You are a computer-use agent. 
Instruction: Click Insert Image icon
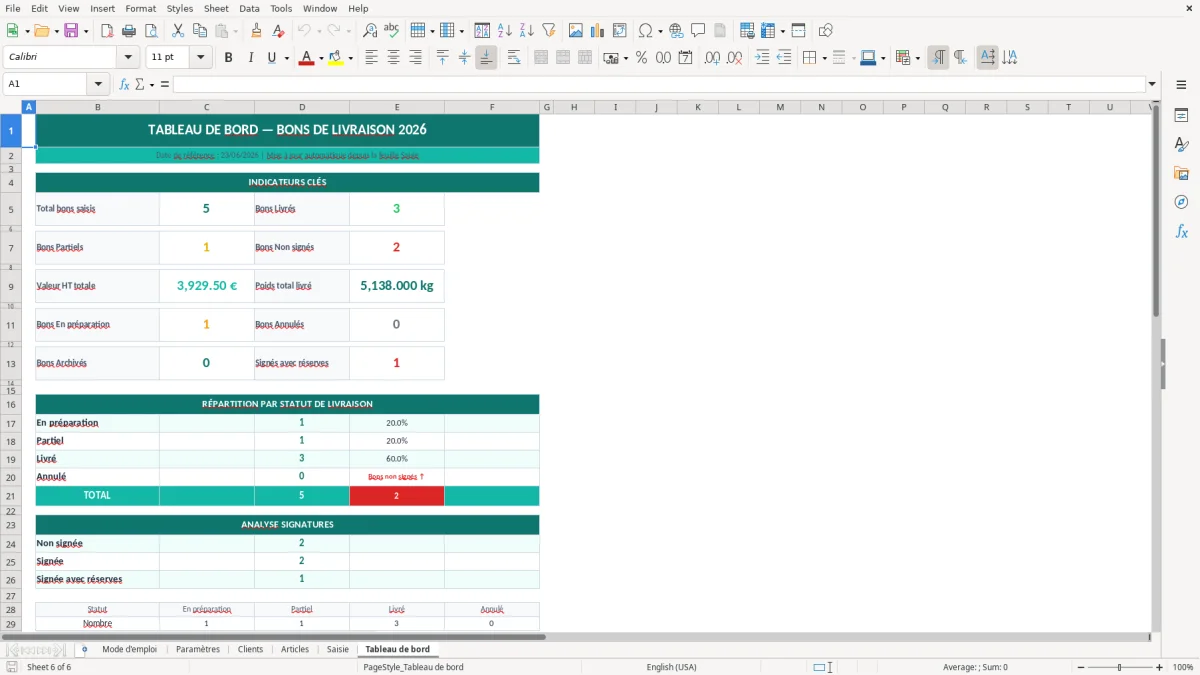pos(576,31)
